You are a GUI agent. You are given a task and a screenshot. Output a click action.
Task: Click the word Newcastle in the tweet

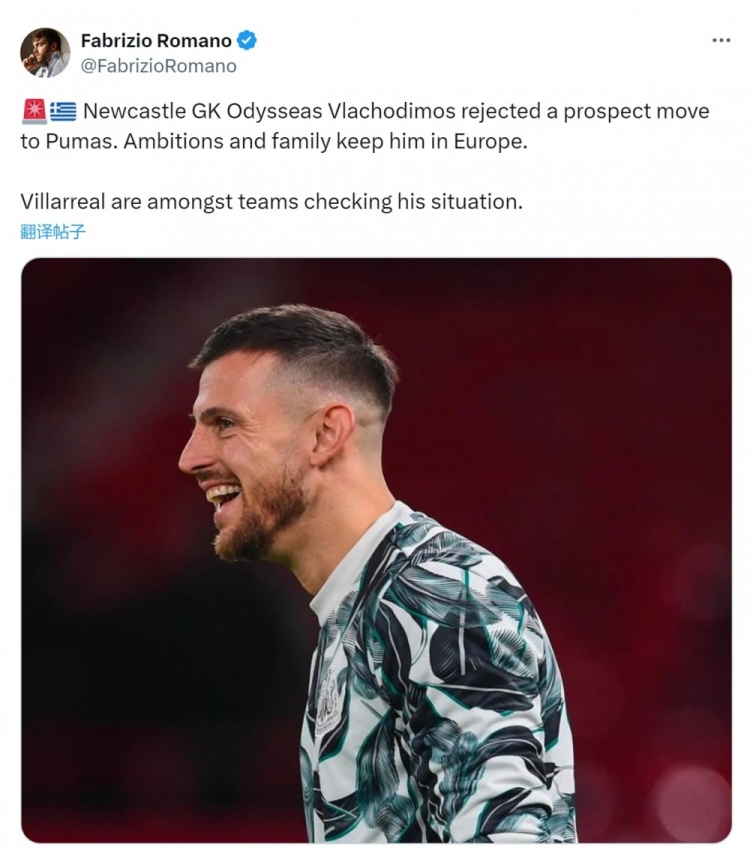[130, 111]
